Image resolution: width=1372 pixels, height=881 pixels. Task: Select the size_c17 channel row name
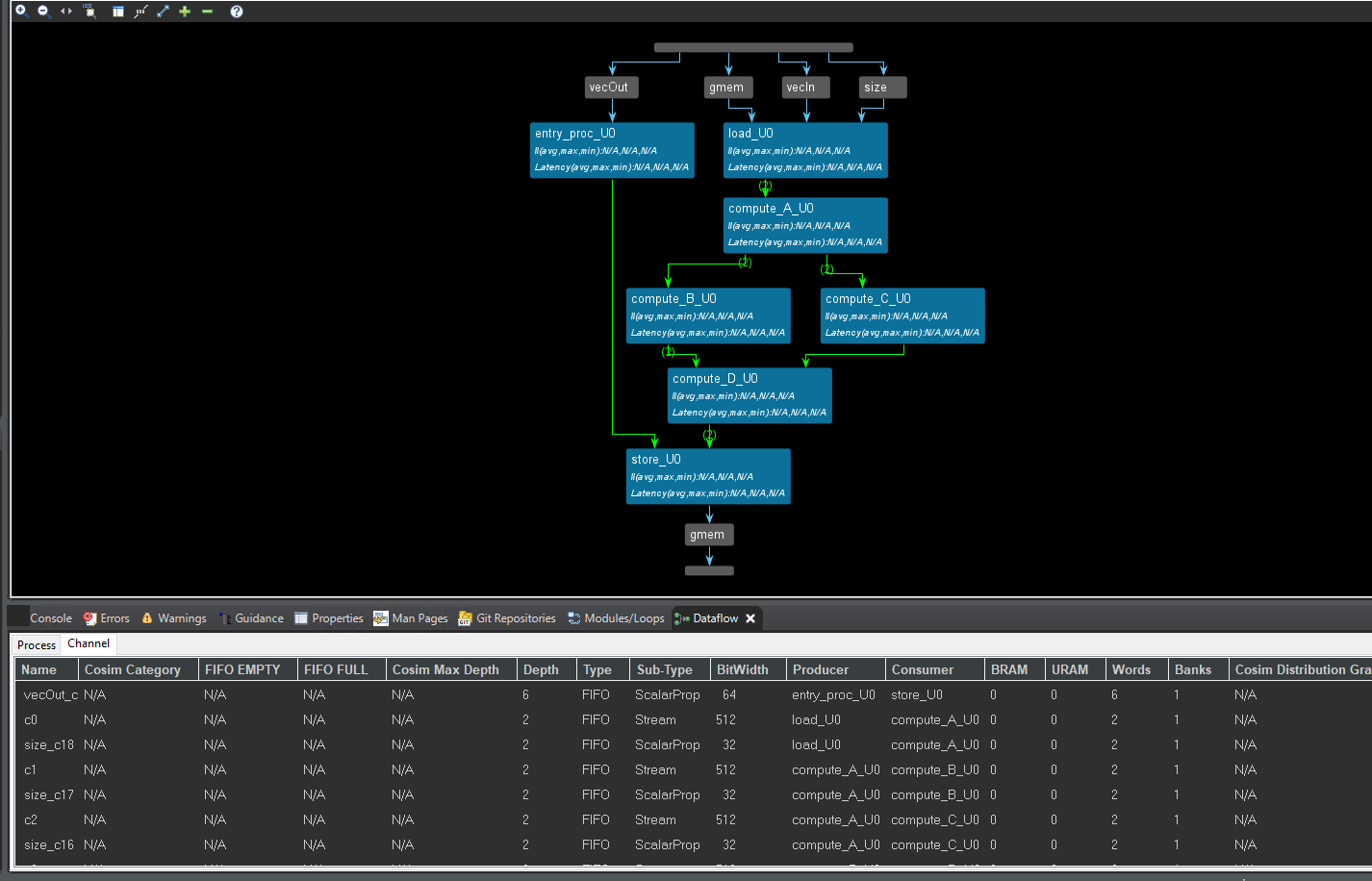(49, 794)
